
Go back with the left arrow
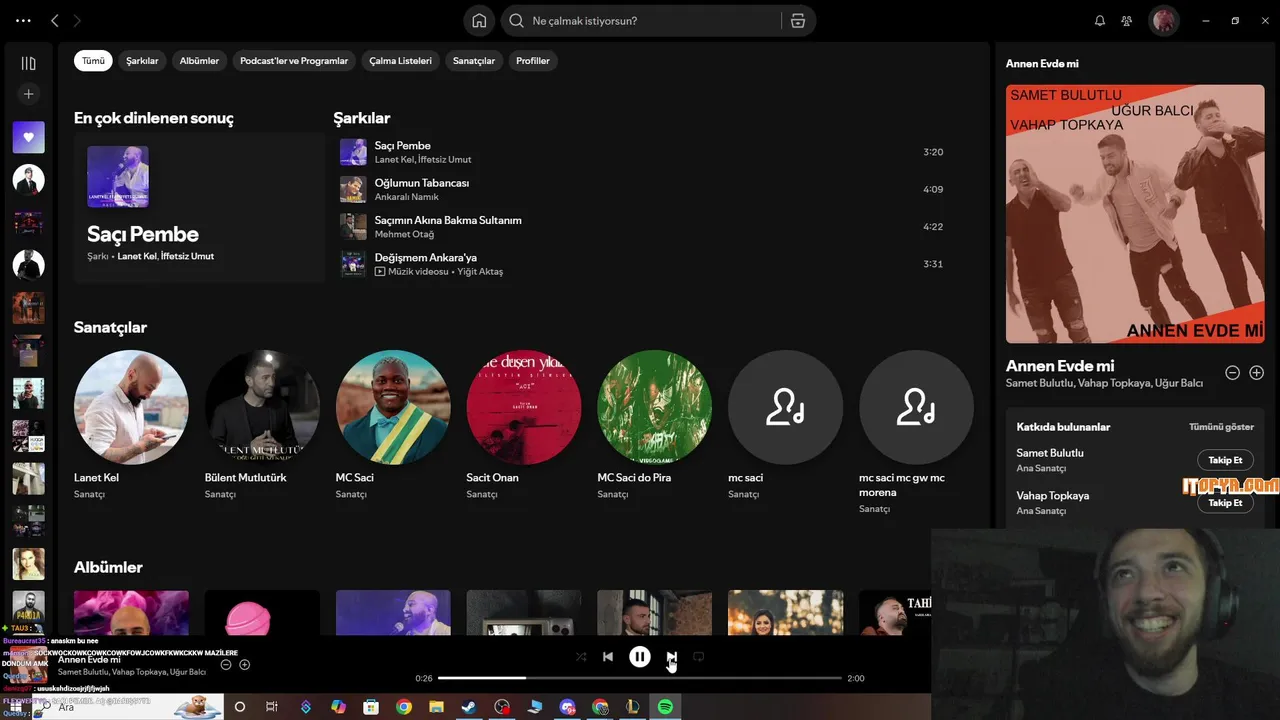(55, 20)
